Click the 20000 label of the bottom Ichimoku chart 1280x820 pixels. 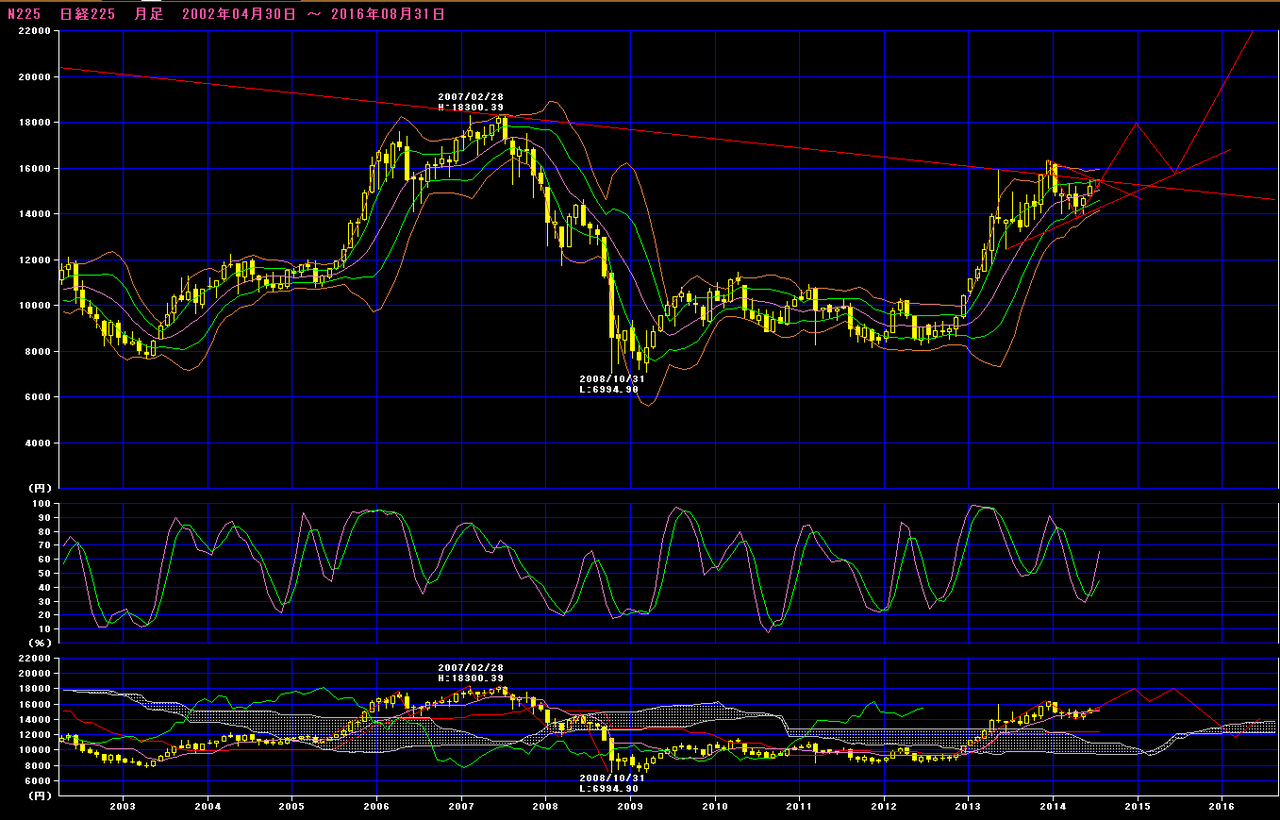pos(33,674)
